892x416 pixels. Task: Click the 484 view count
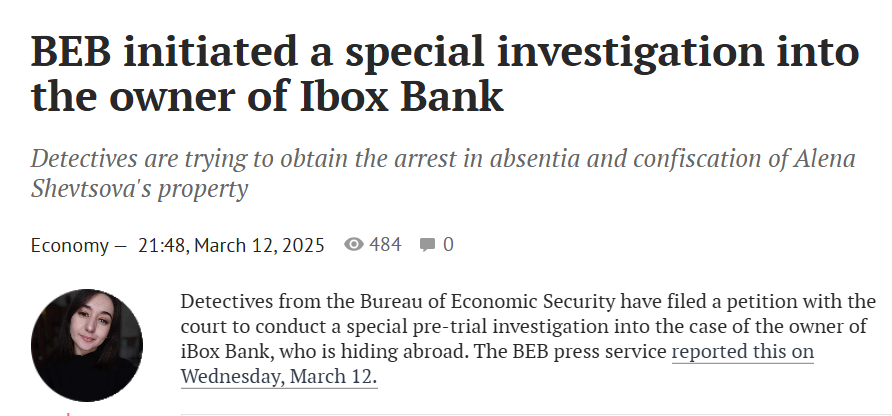point(385,245)
